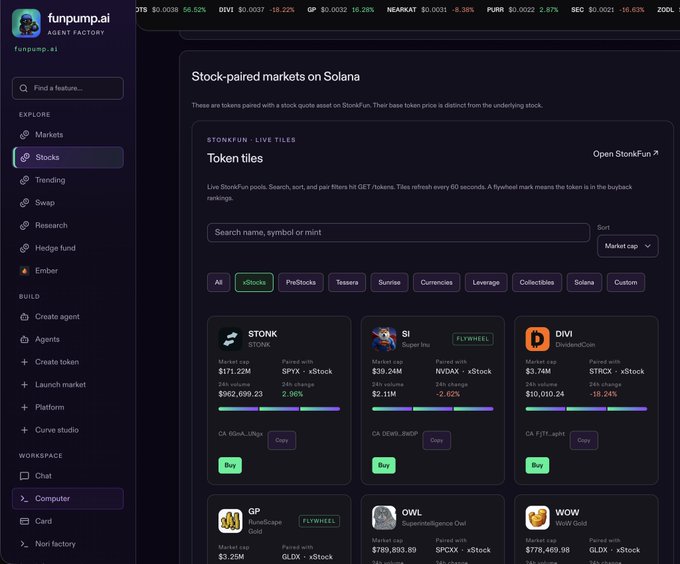Click the Markets link icon

click(x=24, y=135)
